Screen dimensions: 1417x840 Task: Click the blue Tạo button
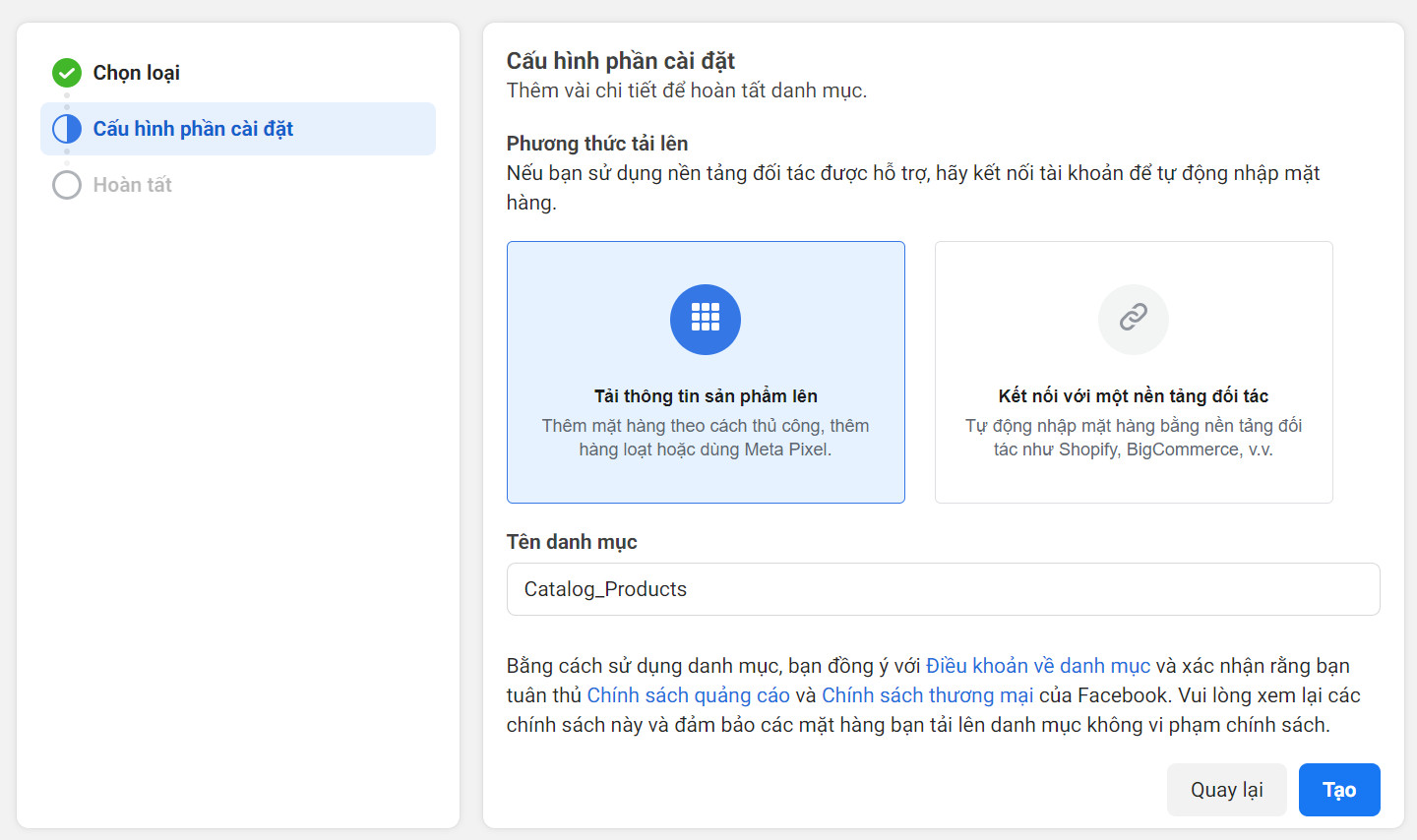tap(1339, 790)
